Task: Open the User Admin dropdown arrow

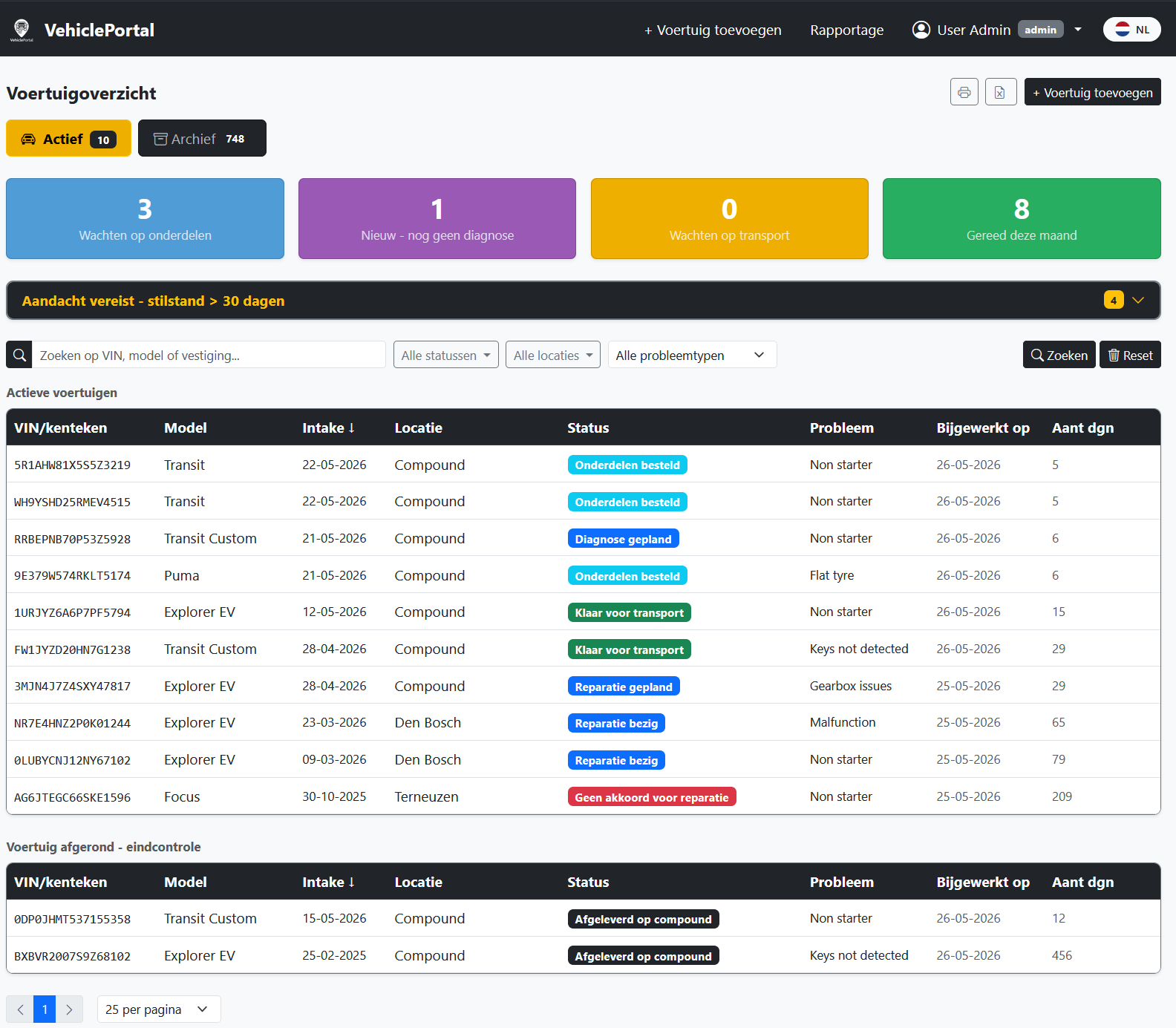Action: [x=1078, y=30]
